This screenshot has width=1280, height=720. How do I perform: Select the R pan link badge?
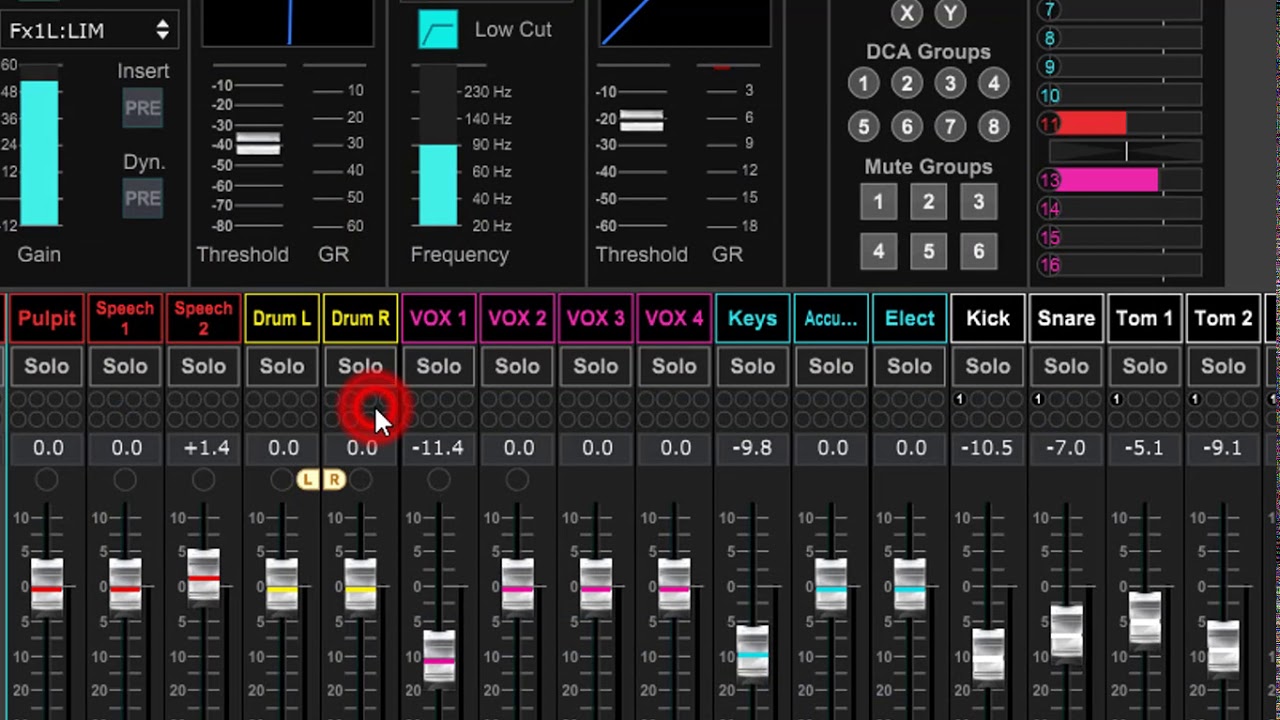click(334, 480)
